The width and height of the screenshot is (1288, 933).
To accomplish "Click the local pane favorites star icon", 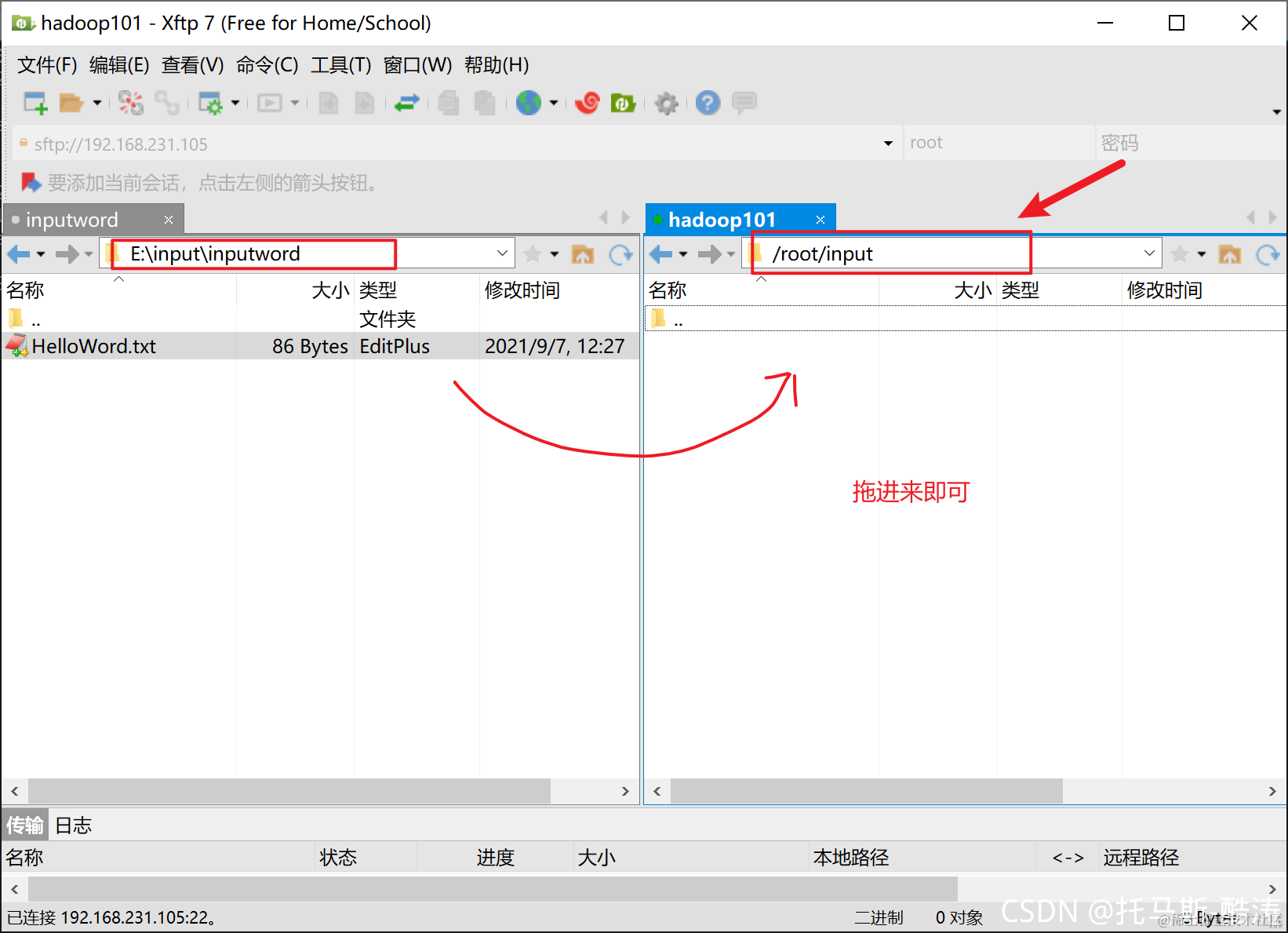I will tap(533, 253).
